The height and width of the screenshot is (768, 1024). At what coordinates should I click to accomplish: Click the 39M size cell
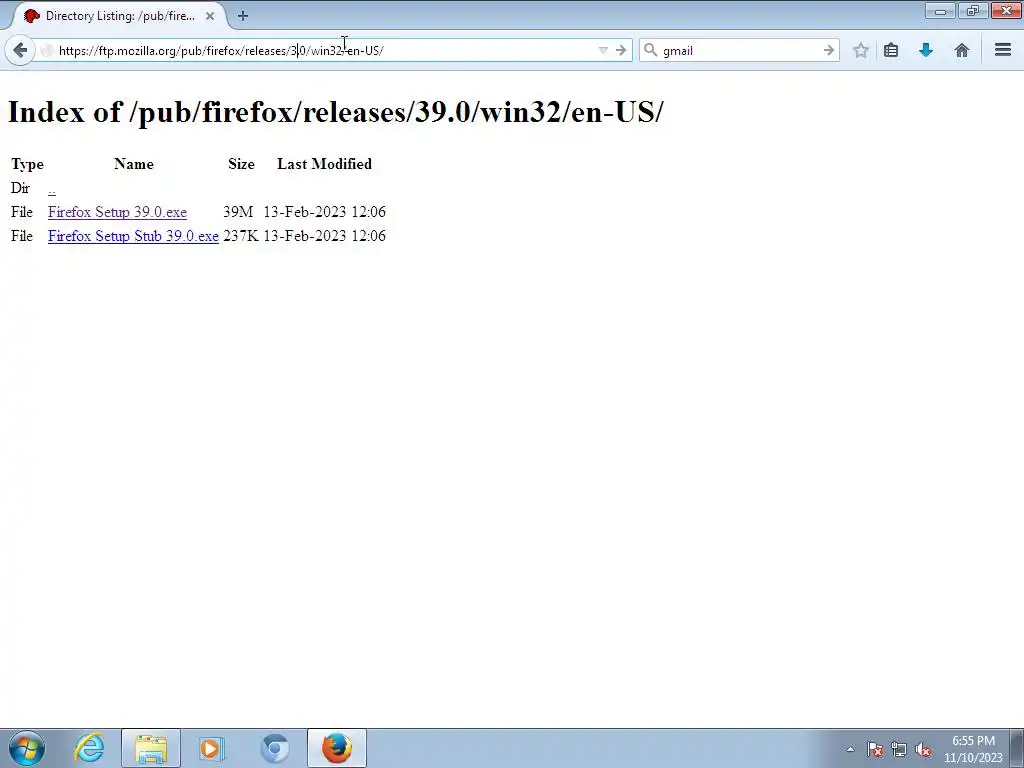pyautogui.click(x=238, y=212)
